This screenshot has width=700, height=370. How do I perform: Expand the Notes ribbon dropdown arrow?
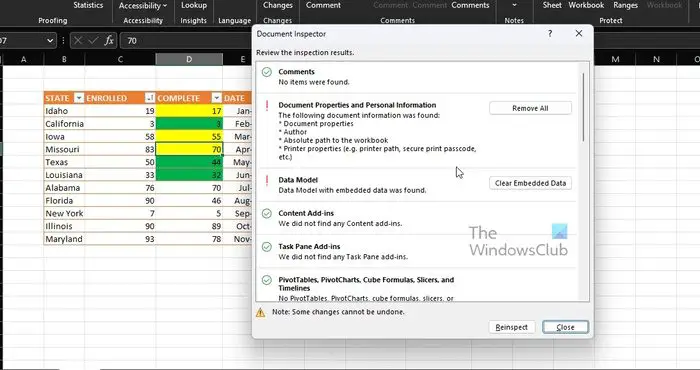click(x=514, y=5)
